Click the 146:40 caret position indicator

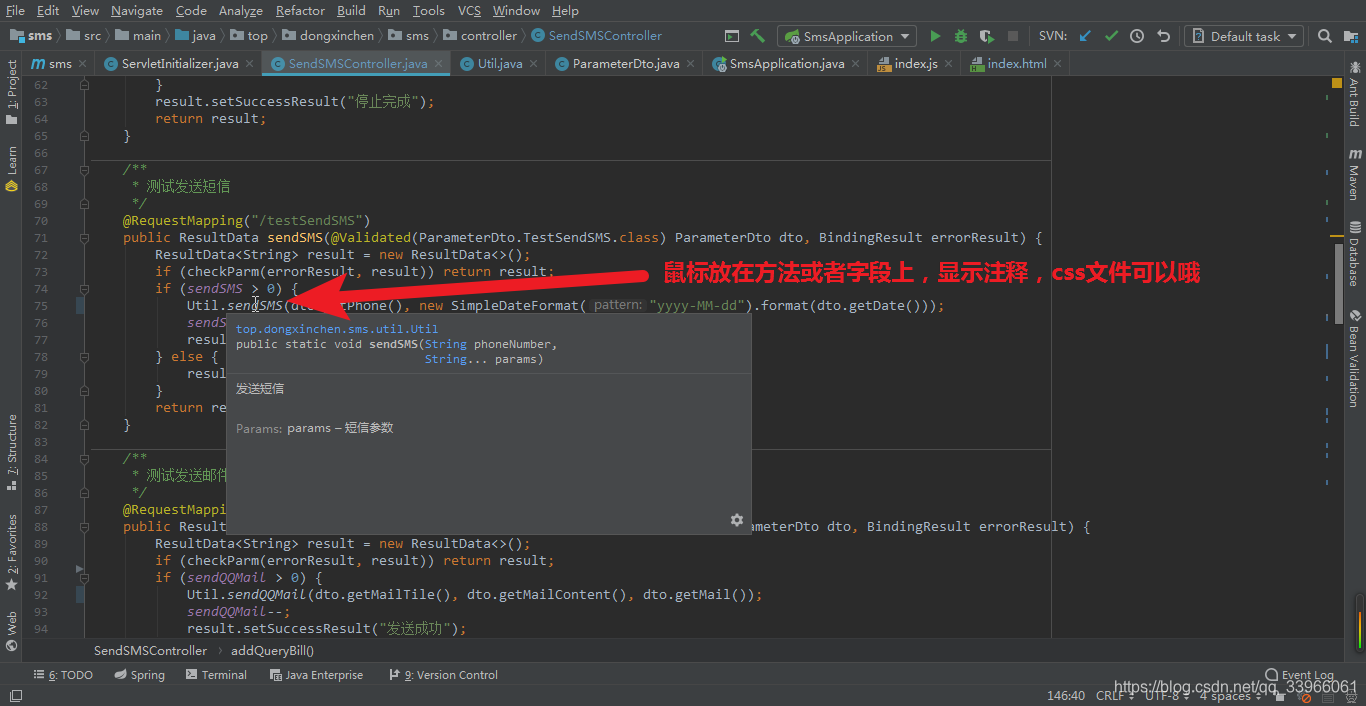pos(1065,695)
